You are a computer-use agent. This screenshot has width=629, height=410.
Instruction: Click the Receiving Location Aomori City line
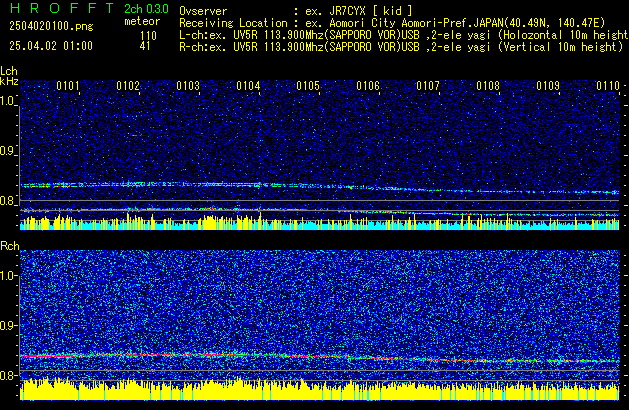coord(392,23)
